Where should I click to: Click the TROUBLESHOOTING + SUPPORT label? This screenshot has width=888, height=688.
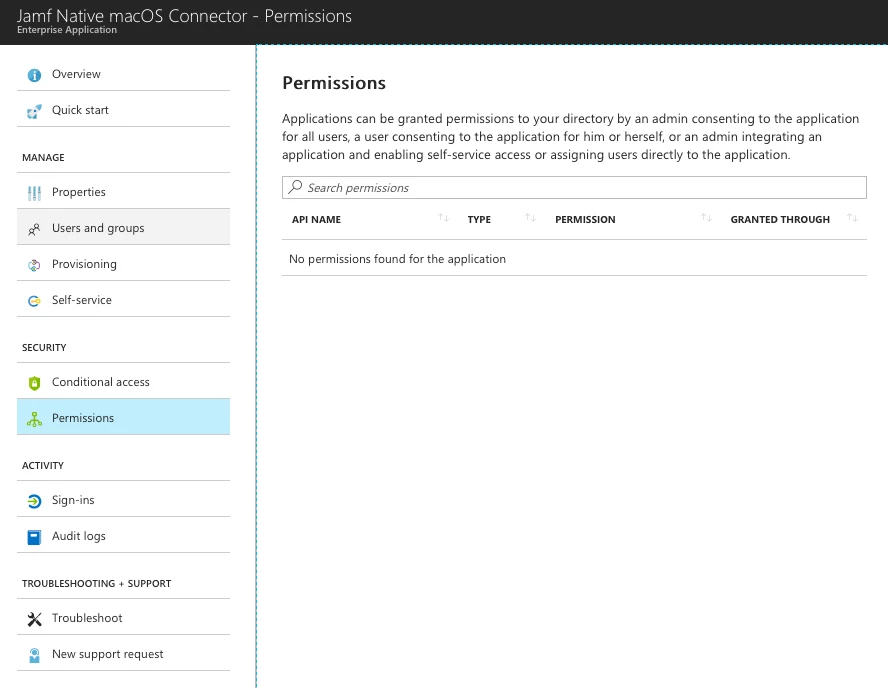point(96,584)
